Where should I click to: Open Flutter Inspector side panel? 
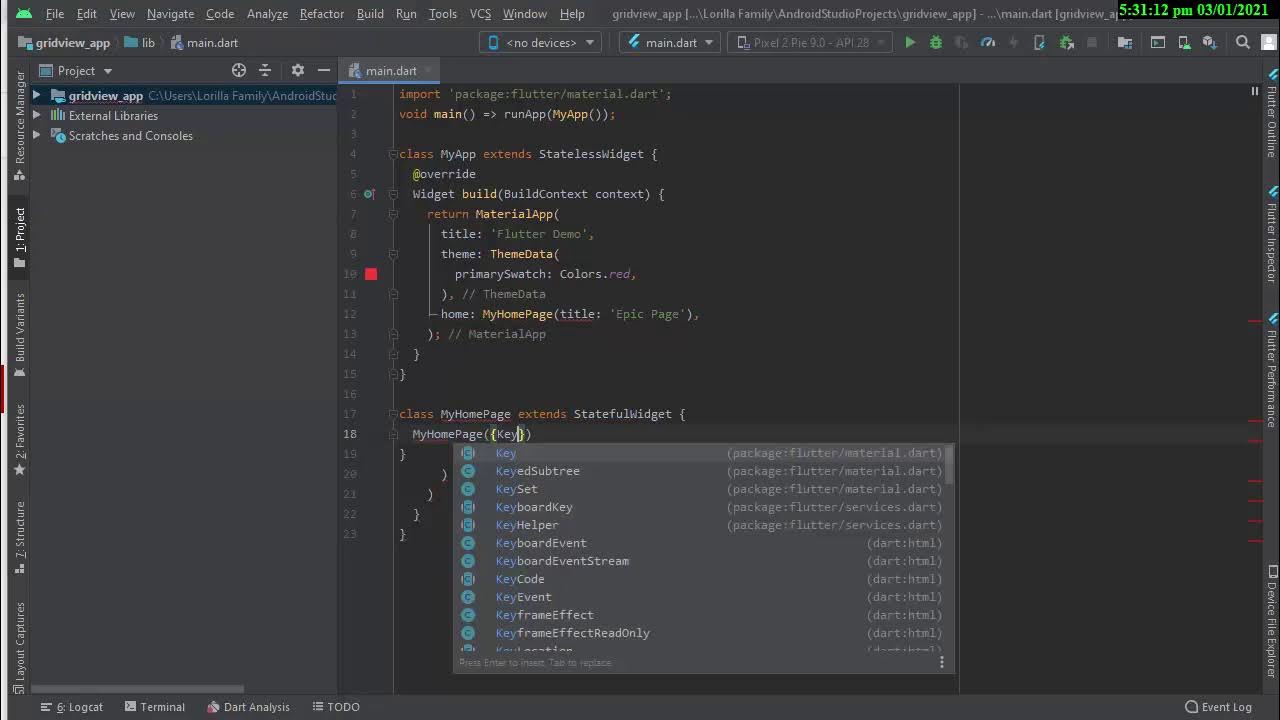point(1272,235)
